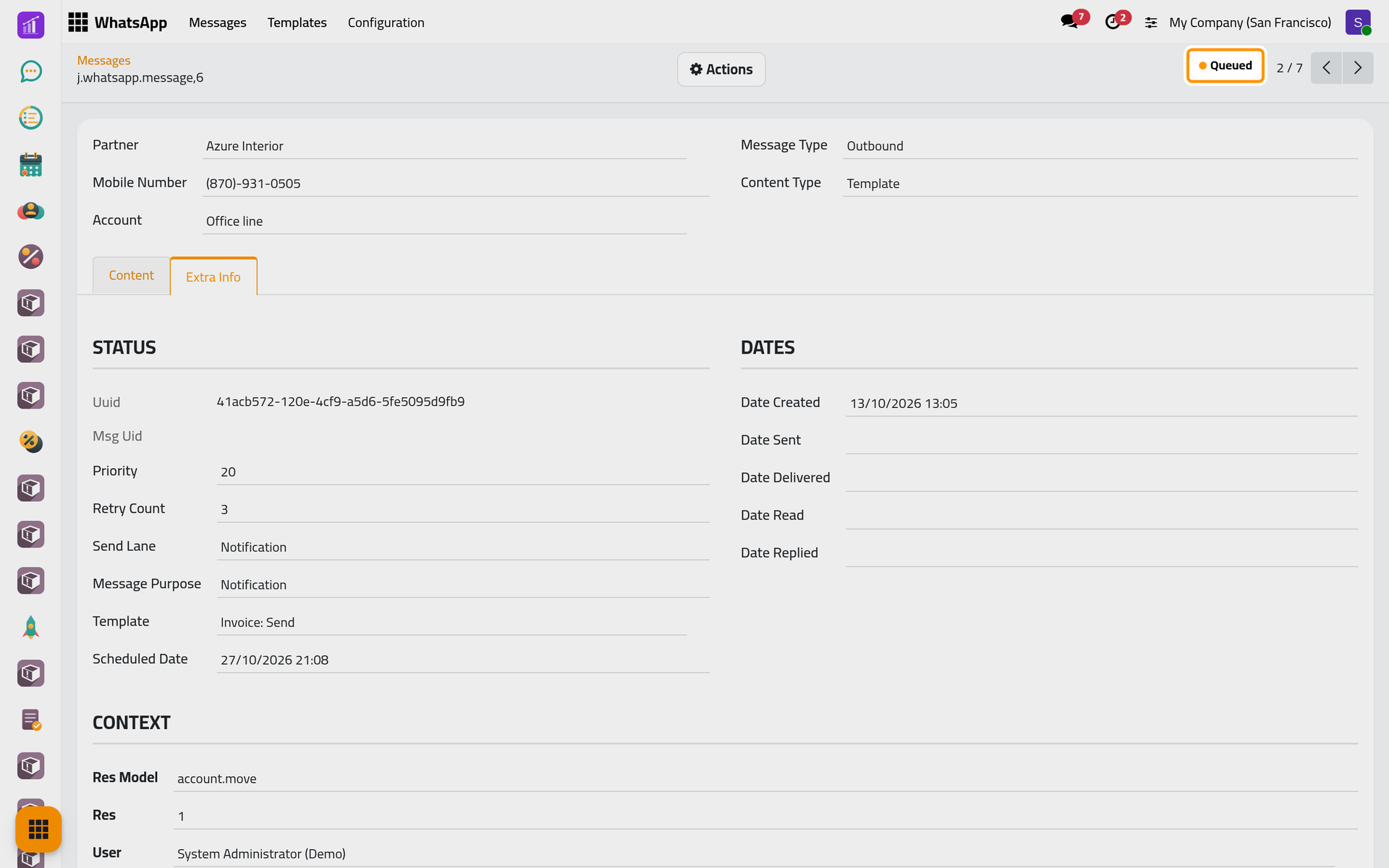
Task: Click the orange floating app grid button
Action: pos(38,829)
